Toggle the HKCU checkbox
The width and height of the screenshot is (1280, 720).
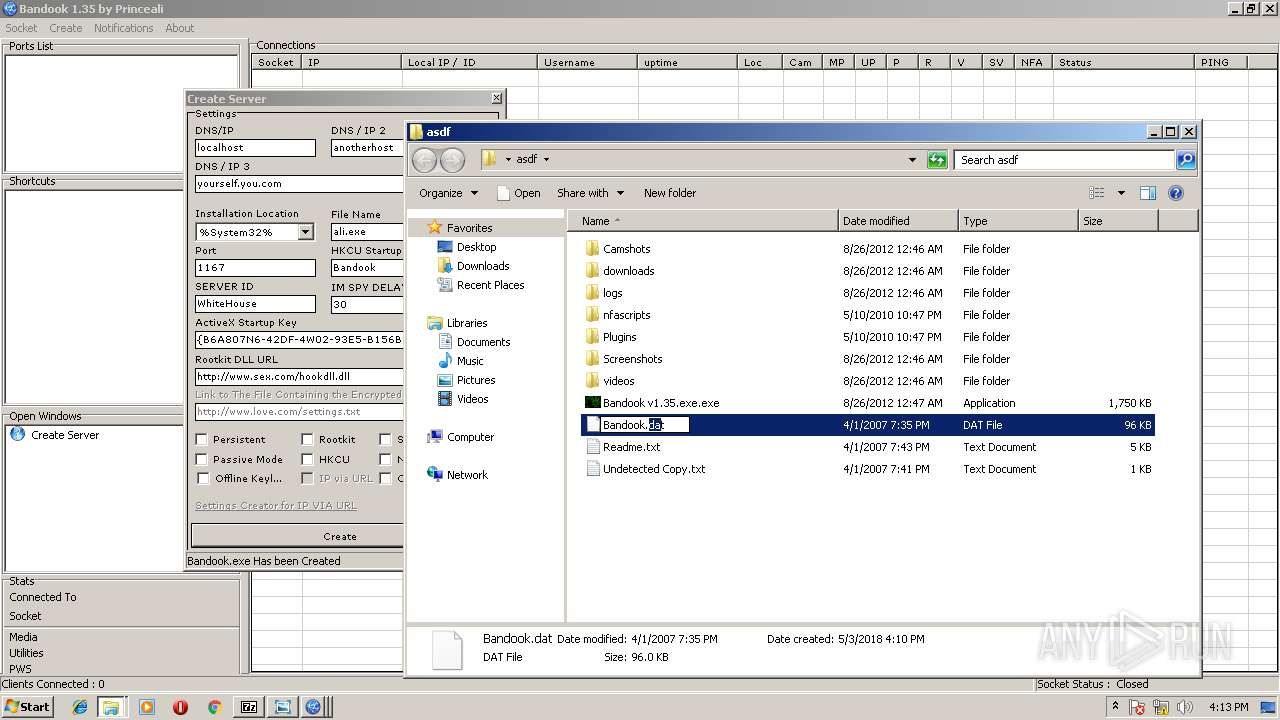(308, 459)
